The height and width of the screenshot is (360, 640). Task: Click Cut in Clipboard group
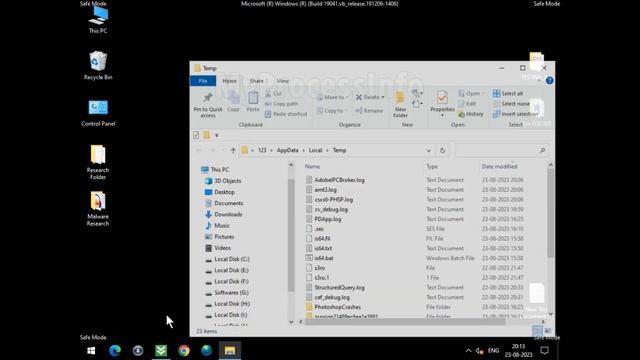[273, 93]
